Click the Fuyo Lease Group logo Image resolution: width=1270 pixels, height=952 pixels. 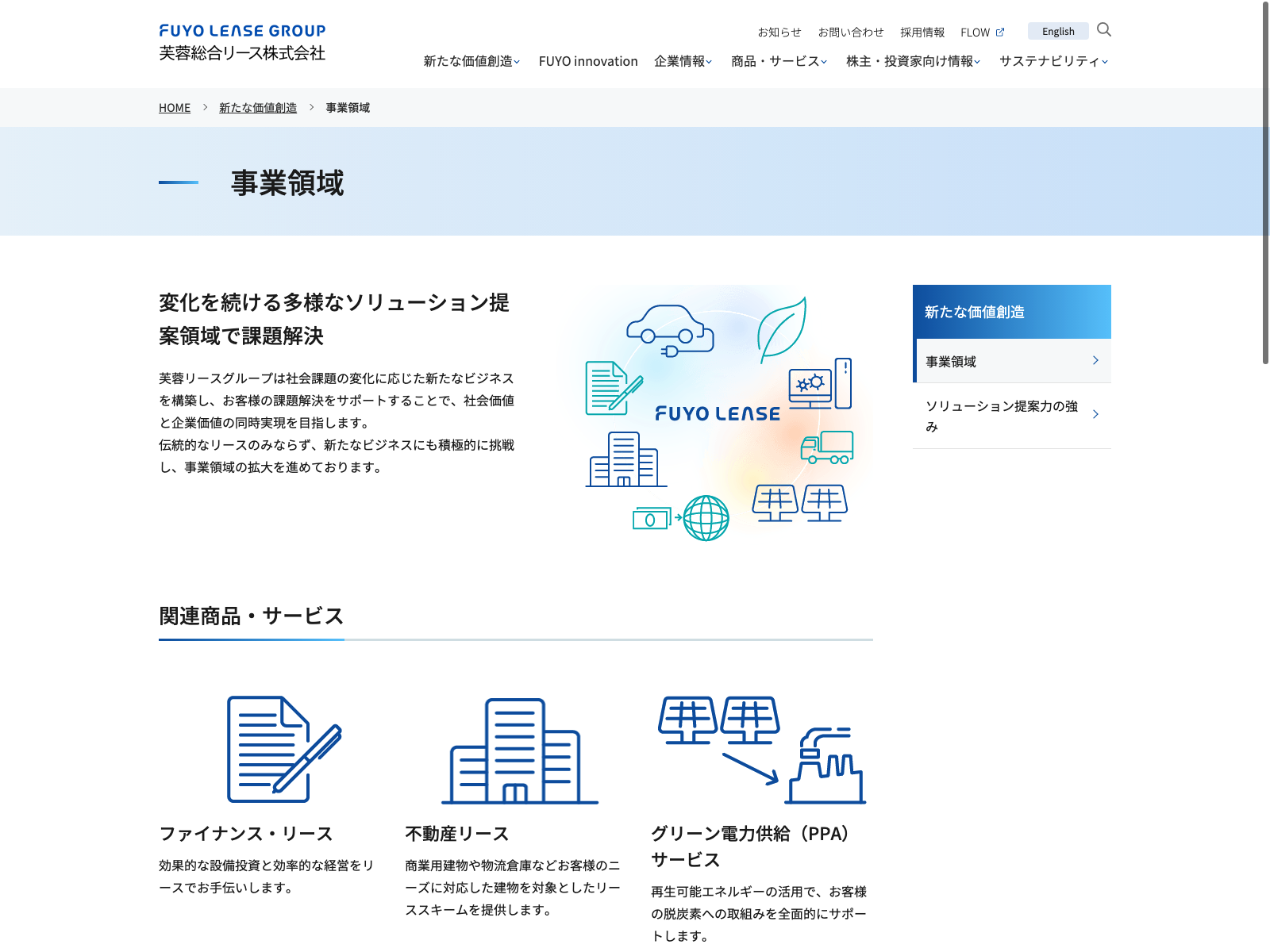point(242,42)
